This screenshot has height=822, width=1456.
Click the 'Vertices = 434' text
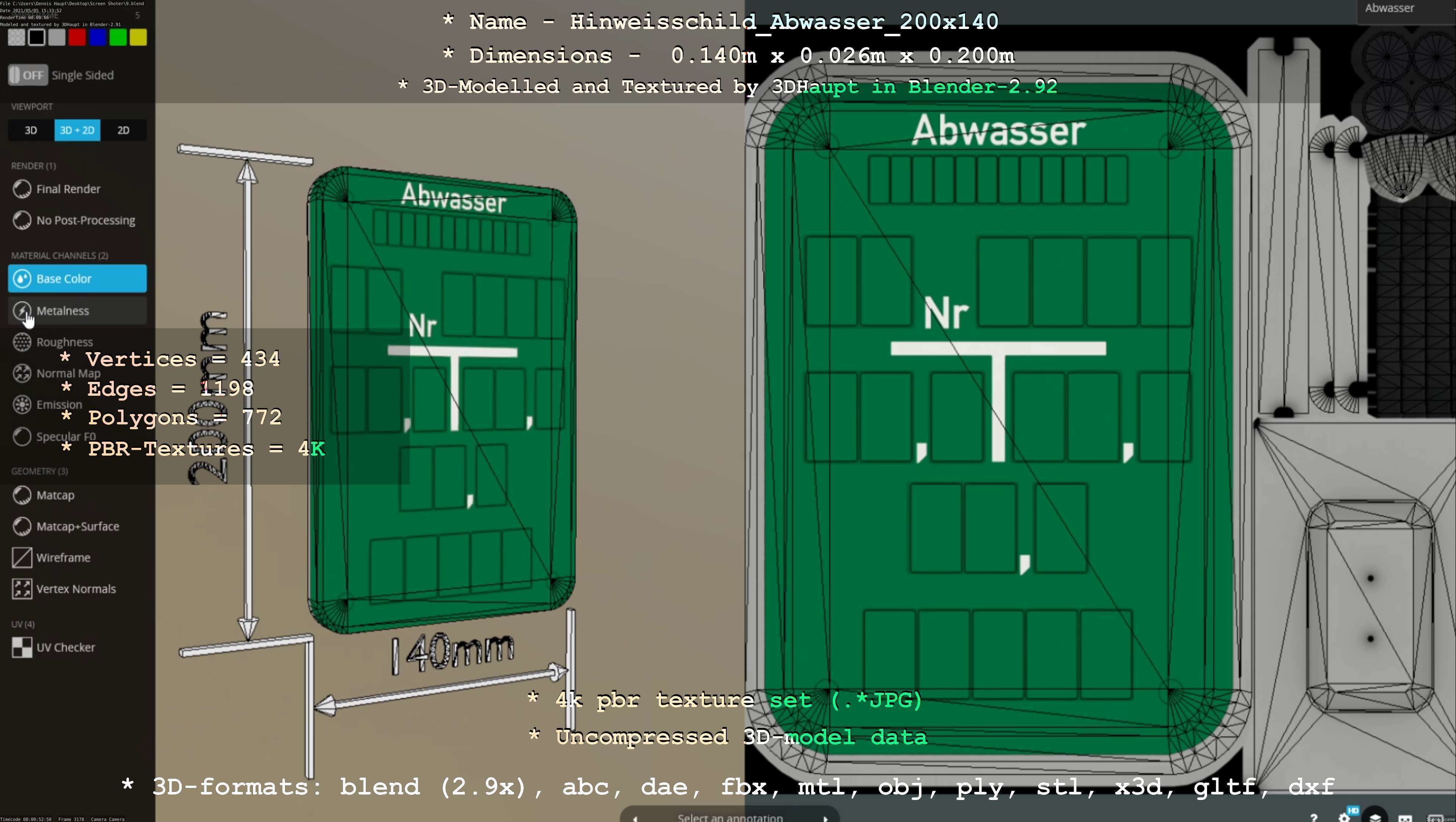click(x=170, y=359)
